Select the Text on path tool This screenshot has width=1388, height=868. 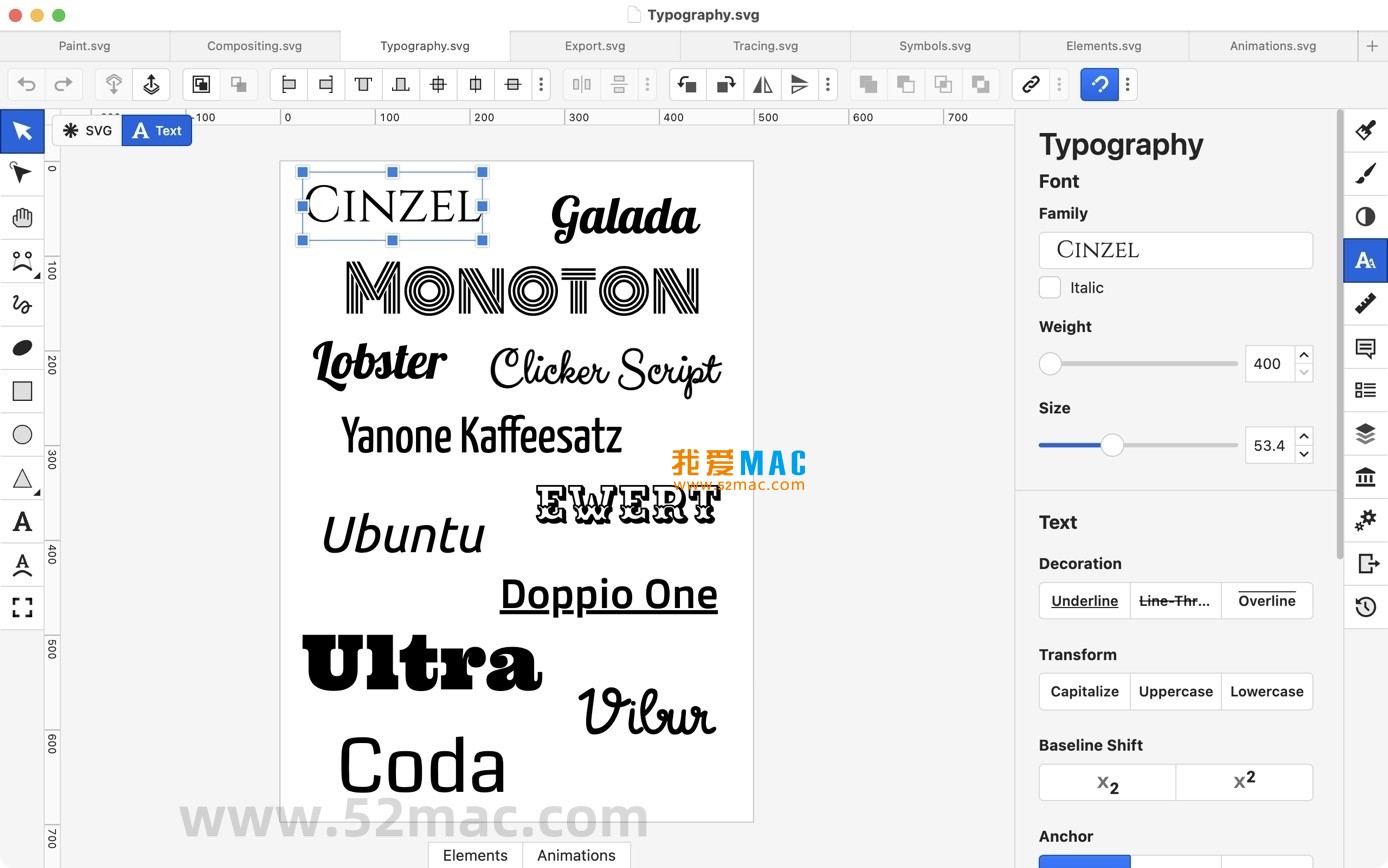click(22, 564)
